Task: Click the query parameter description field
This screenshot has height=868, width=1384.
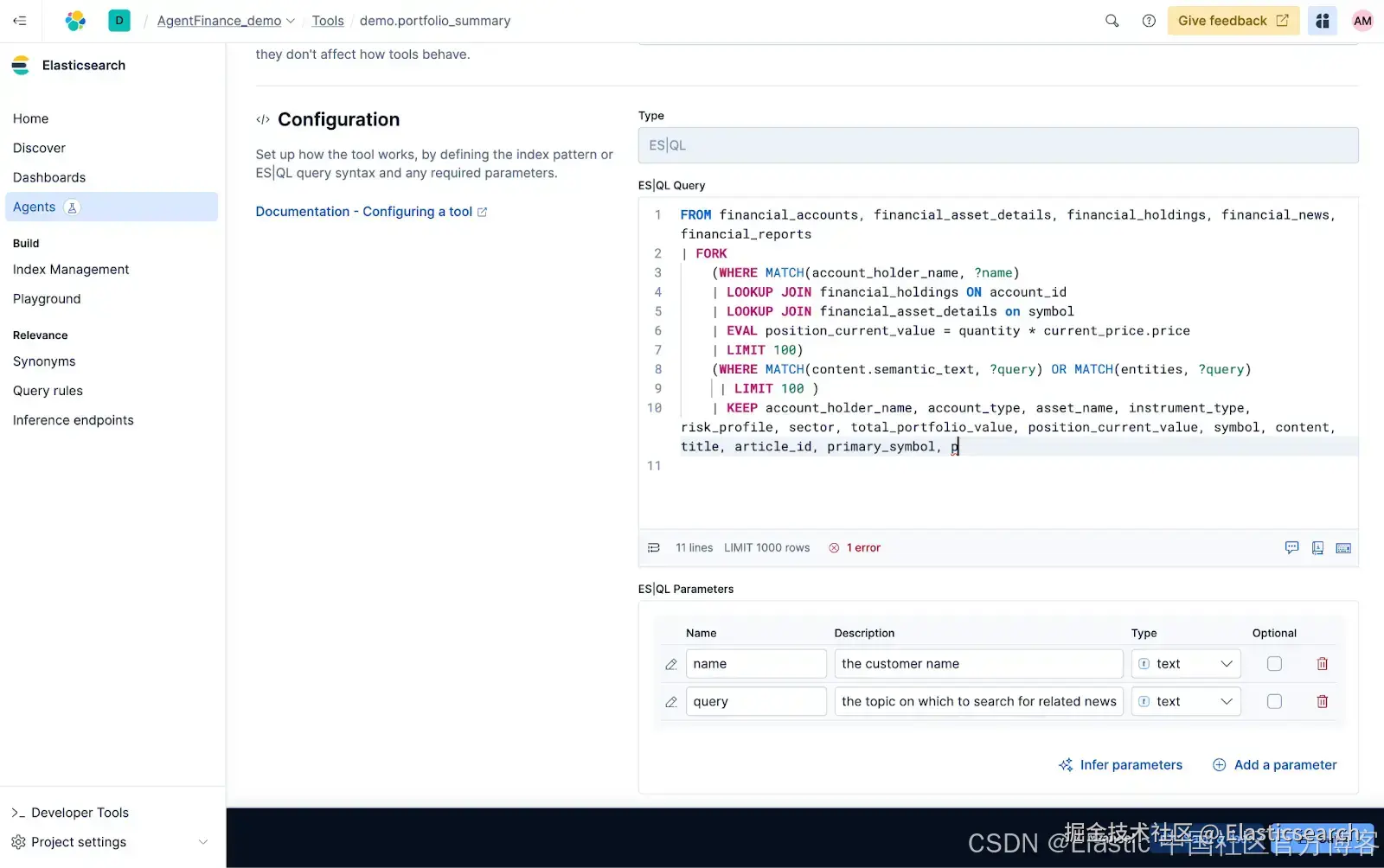Action: point(977,702)
